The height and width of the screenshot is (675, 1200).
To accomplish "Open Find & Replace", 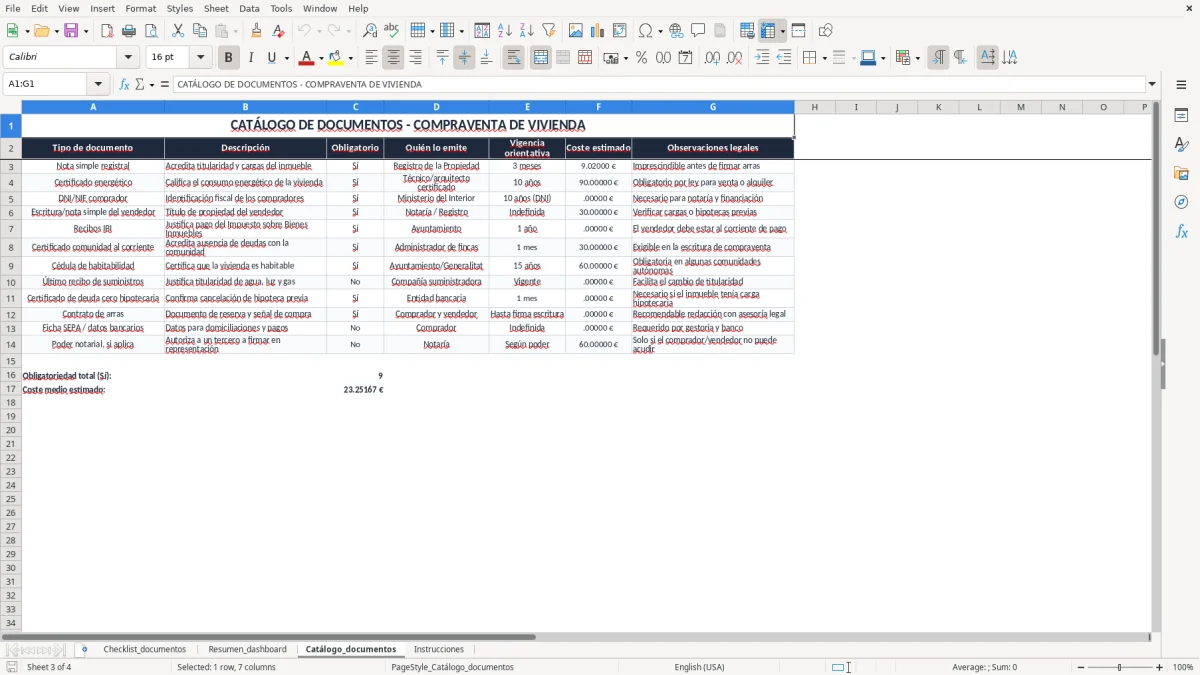I will point(370,31).
